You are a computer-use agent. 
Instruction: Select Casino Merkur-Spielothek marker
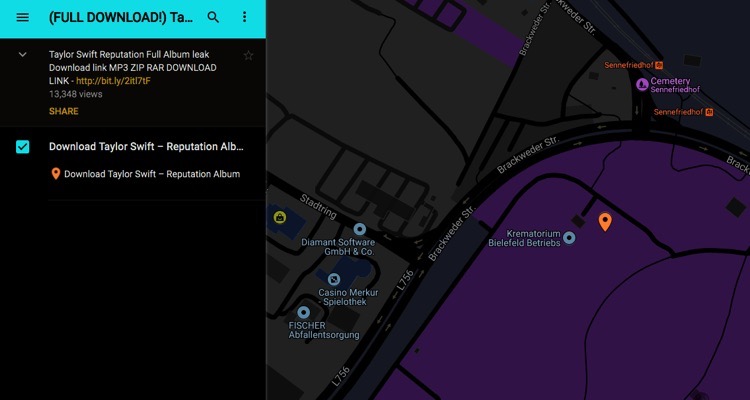[x=334, y=278]
